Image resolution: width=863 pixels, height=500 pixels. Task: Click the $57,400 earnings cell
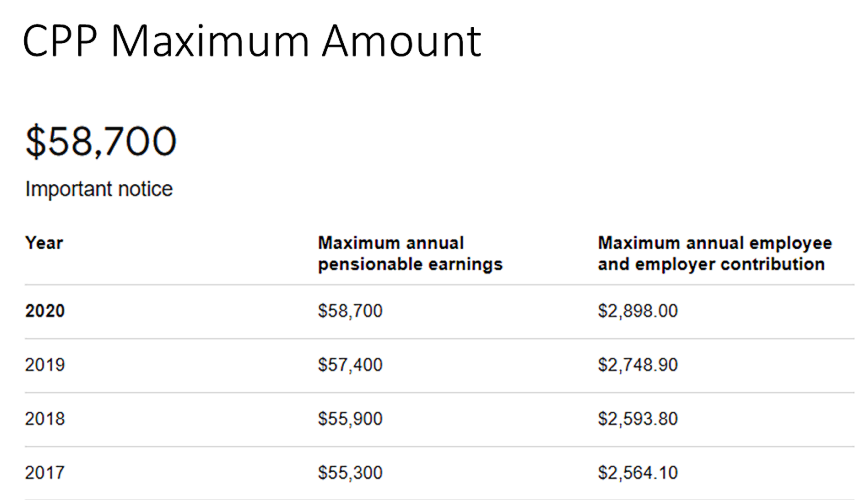pos(350,365)
